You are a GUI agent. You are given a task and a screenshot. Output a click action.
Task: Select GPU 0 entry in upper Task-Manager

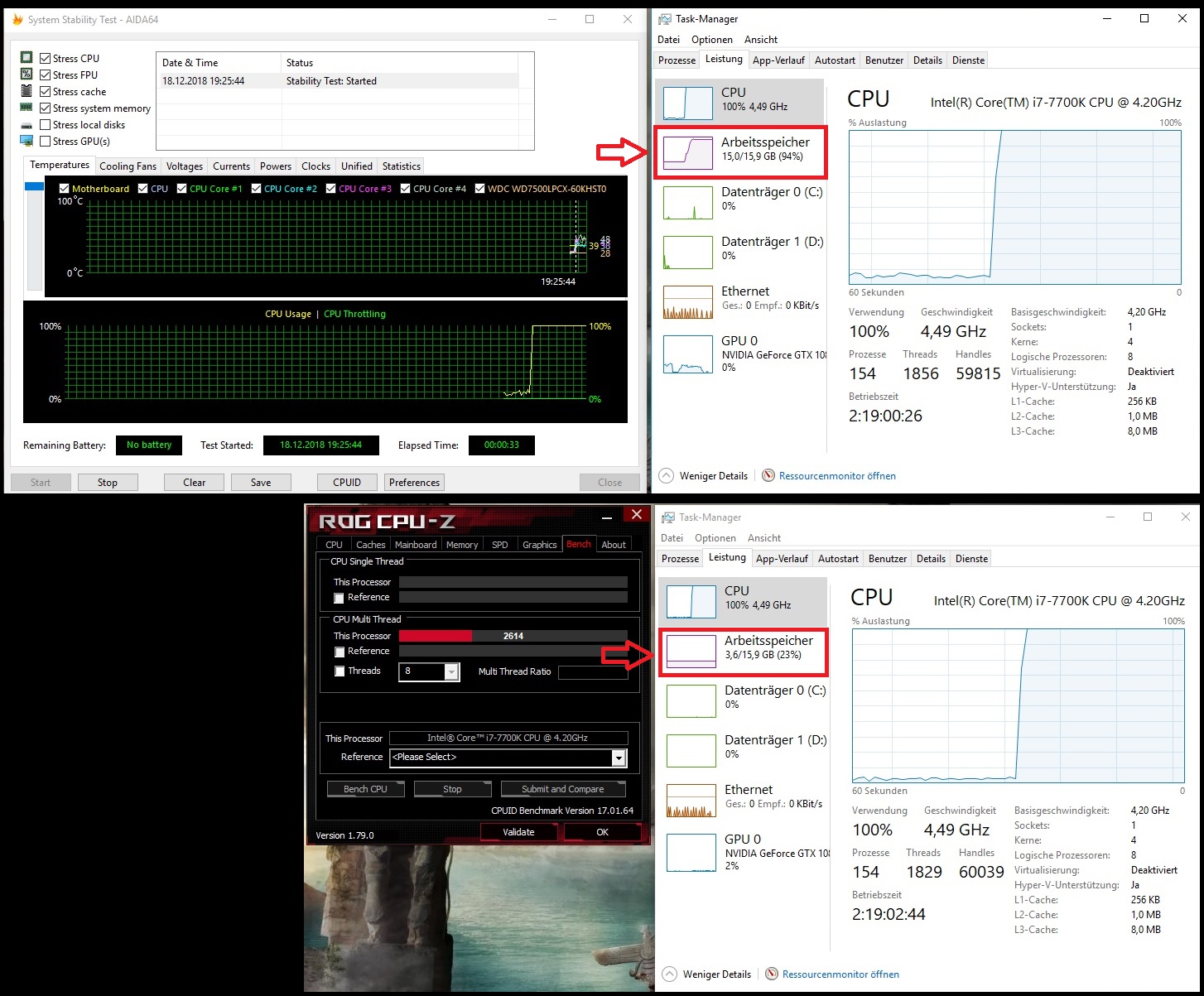click(740, 353)
